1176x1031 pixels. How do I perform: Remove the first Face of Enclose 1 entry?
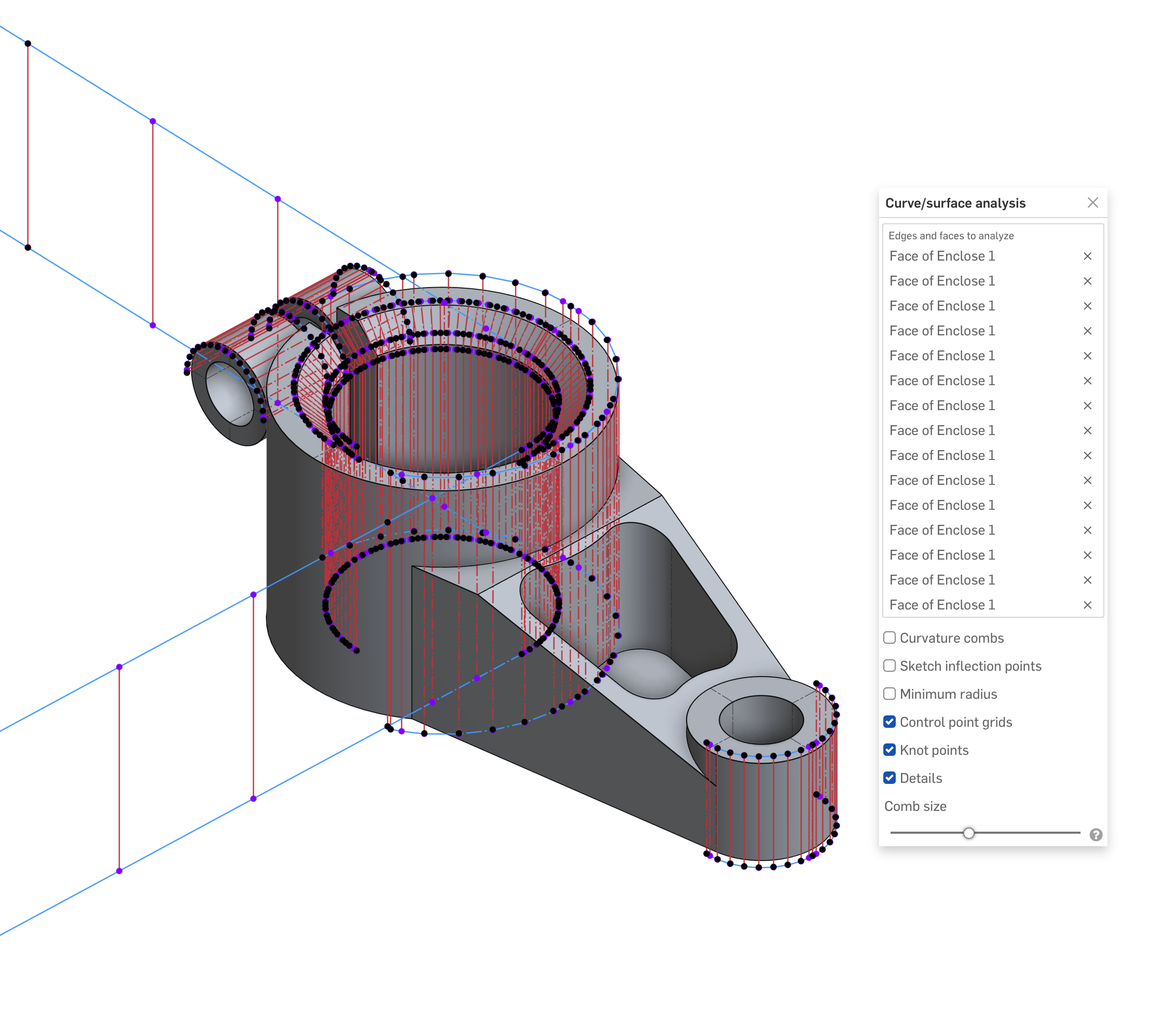[1087, 256]
